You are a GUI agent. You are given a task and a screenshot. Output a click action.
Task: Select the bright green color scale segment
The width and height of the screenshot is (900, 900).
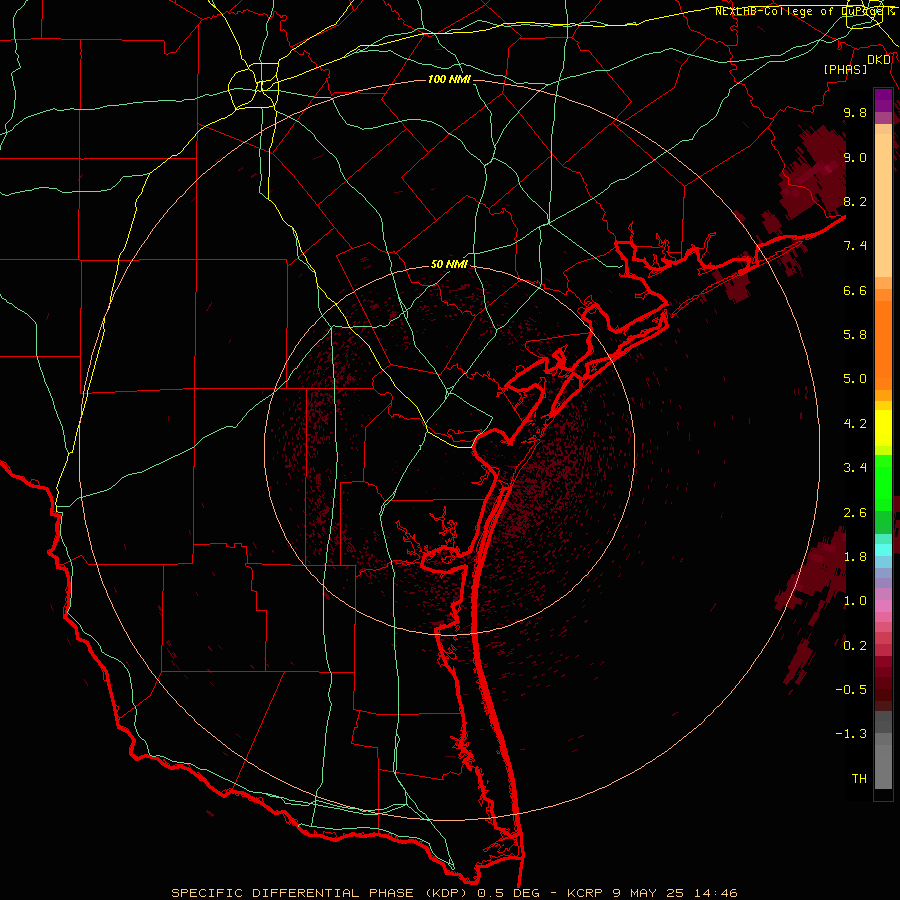pyautogui.click(x=883, y=483)
